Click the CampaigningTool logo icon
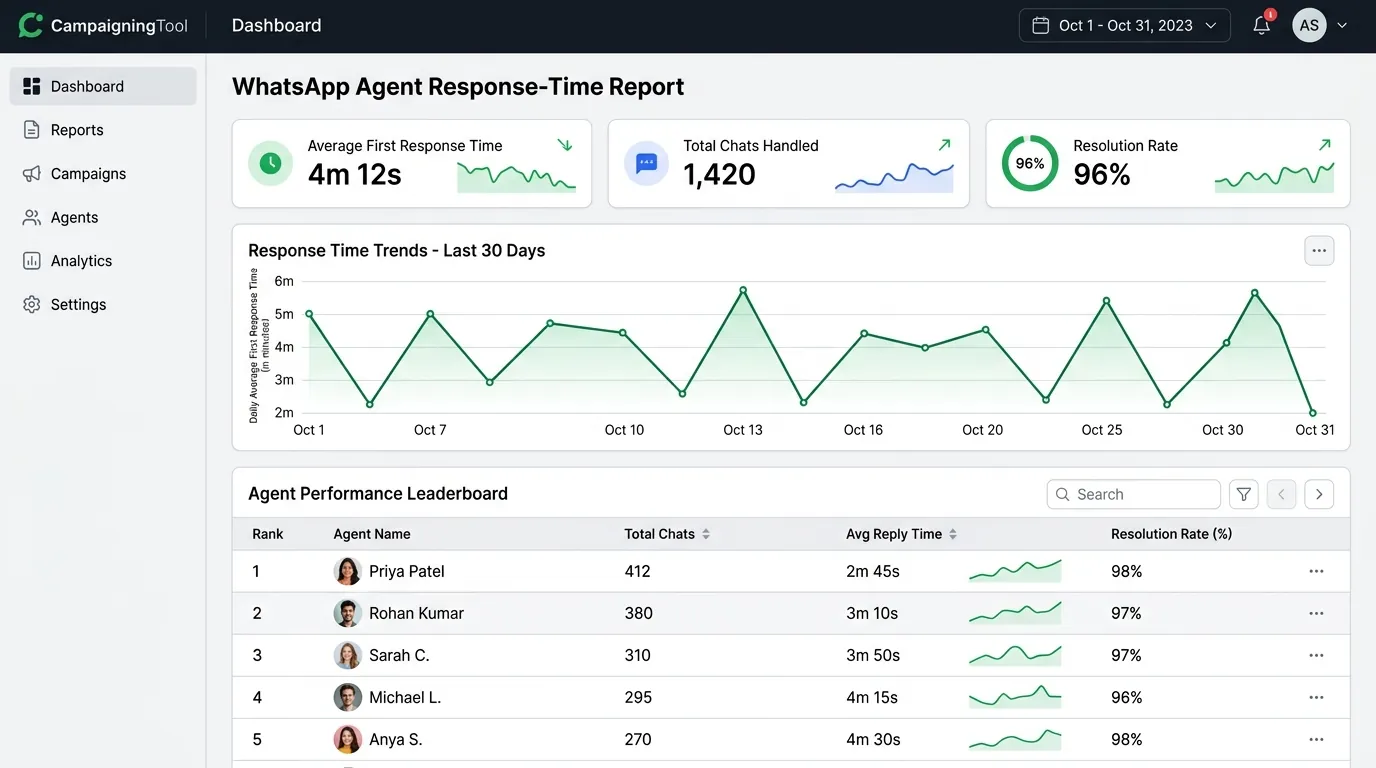The height and width of the screenshot is (768, 1376). [x=31, y=25]
